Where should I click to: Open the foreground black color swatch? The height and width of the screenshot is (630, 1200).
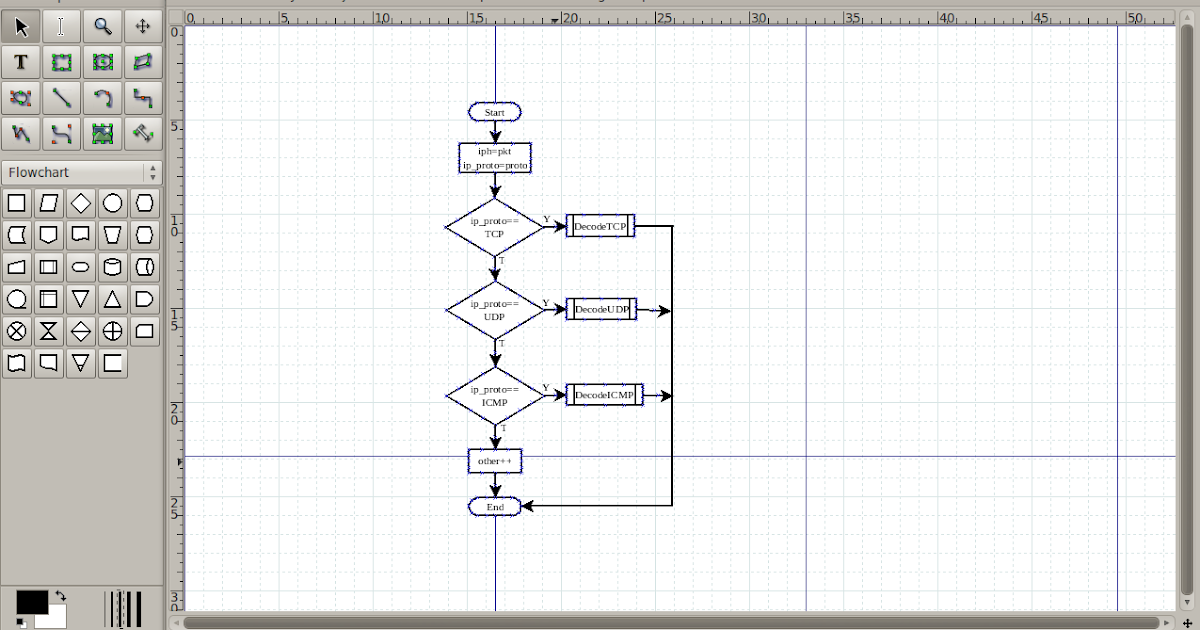31,602
